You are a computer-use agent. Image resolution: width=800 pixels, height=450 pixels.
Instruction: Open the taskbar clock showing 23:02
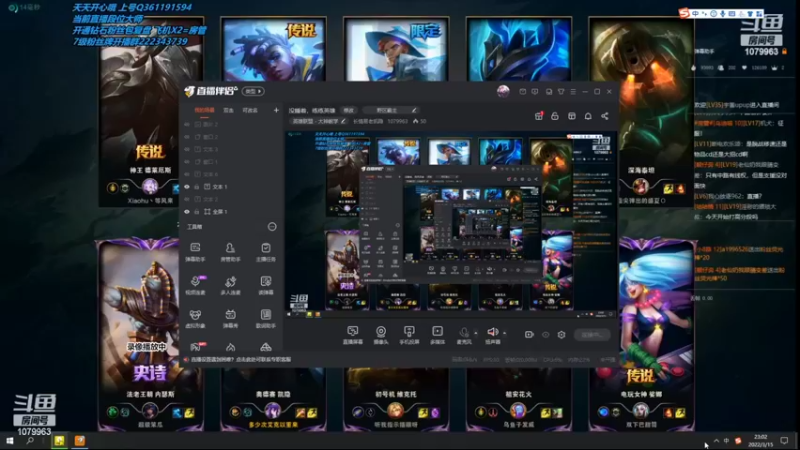coord(760,441)
